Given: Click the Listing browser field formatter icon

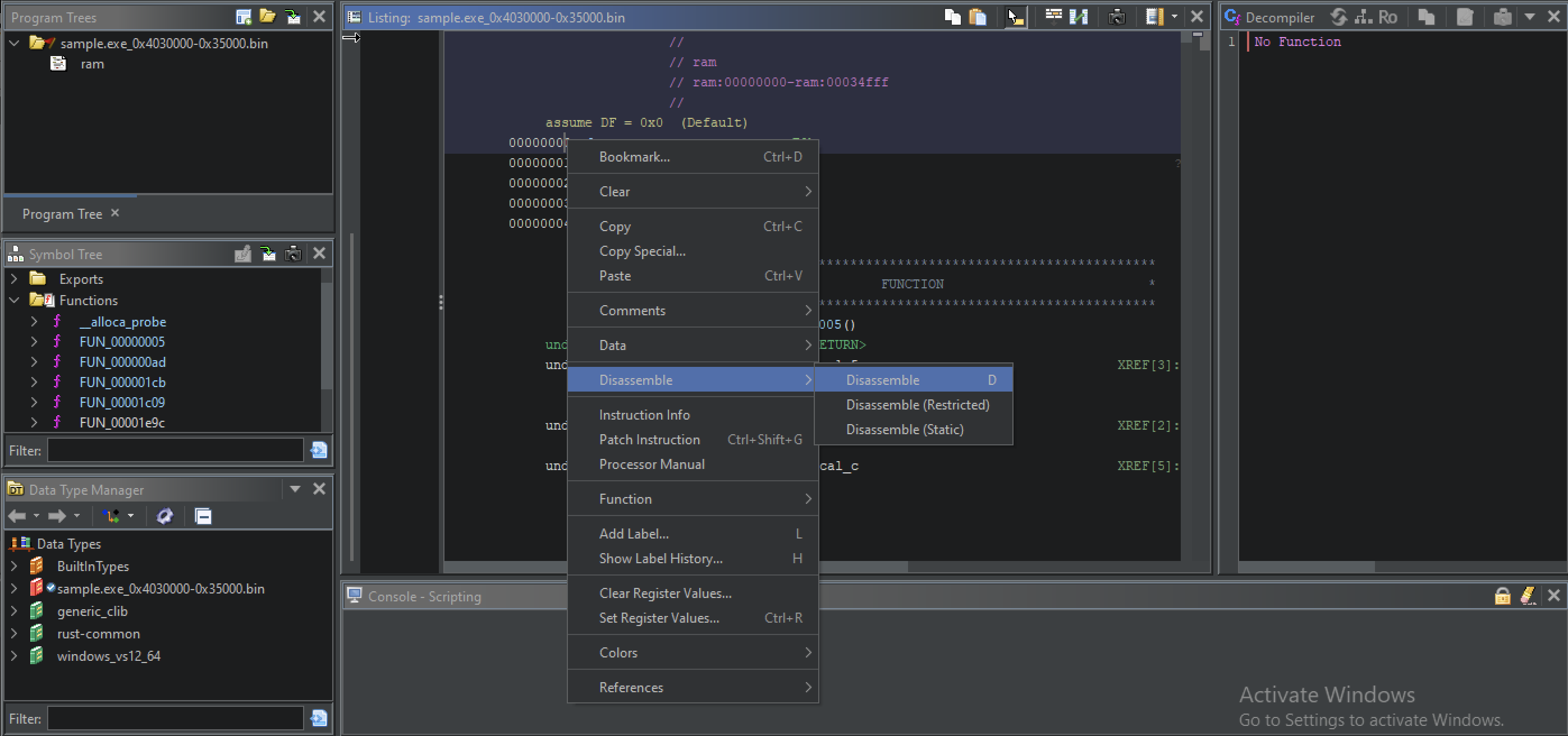Looking at the screenshot, I should (x=1053, y=16).
